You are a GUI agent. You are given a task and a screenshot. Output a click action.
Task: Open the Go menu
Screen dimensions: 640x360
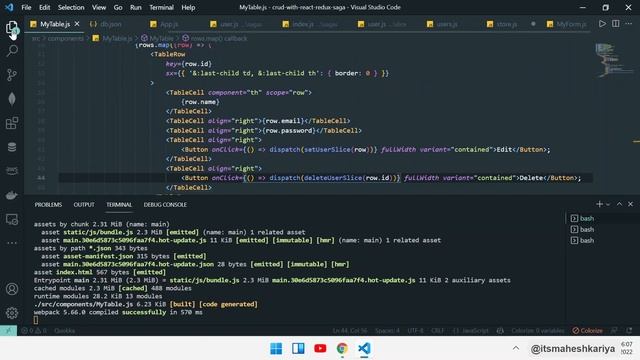tap(118, 7)
